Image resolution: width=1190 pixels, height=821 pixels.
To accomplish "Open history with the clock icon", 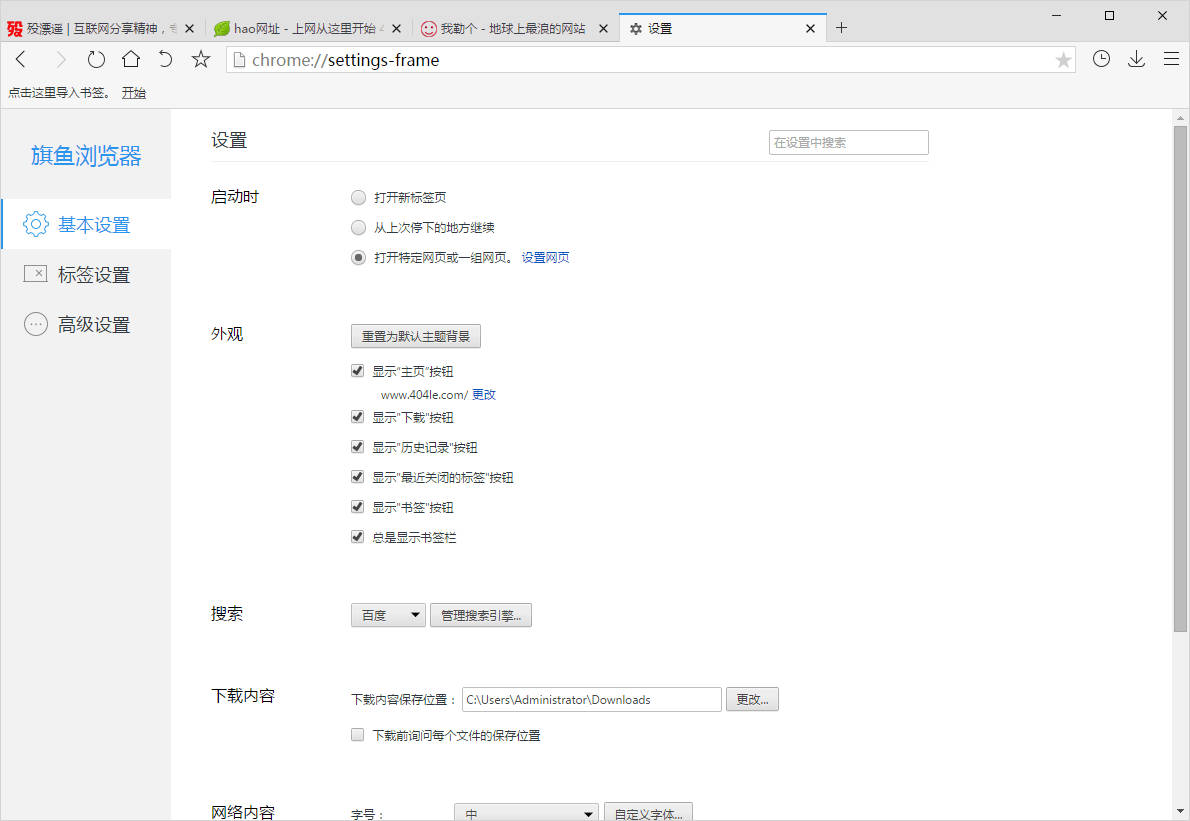I will (x=1101, y=59).
